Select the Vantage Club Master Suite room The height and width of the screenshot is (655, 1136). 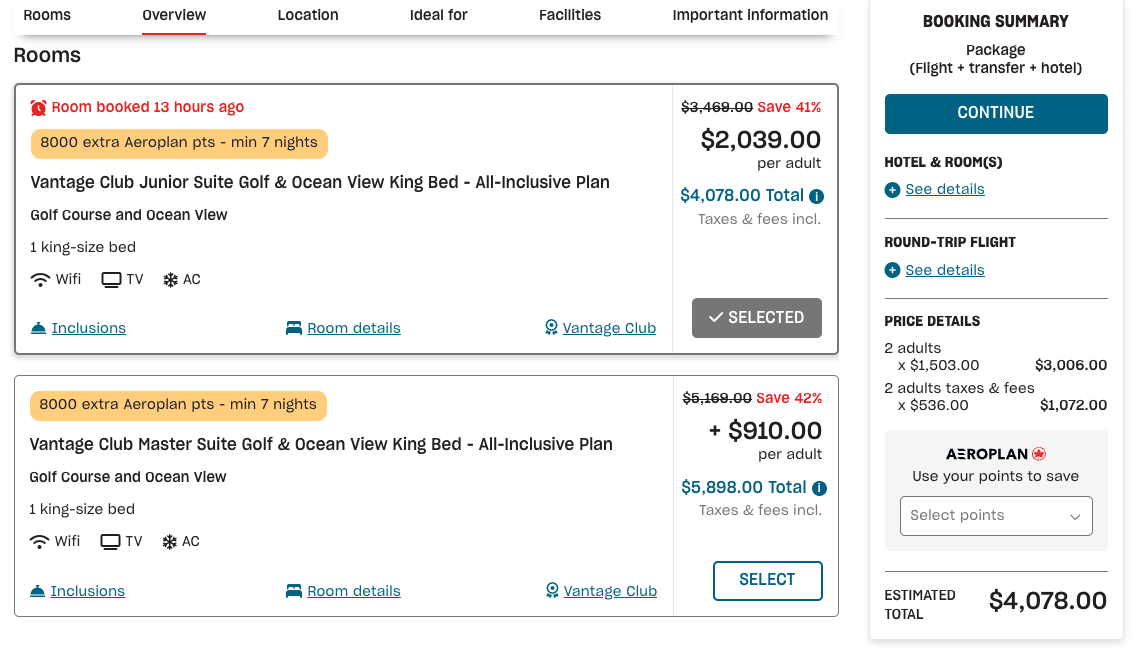point(767,581)
